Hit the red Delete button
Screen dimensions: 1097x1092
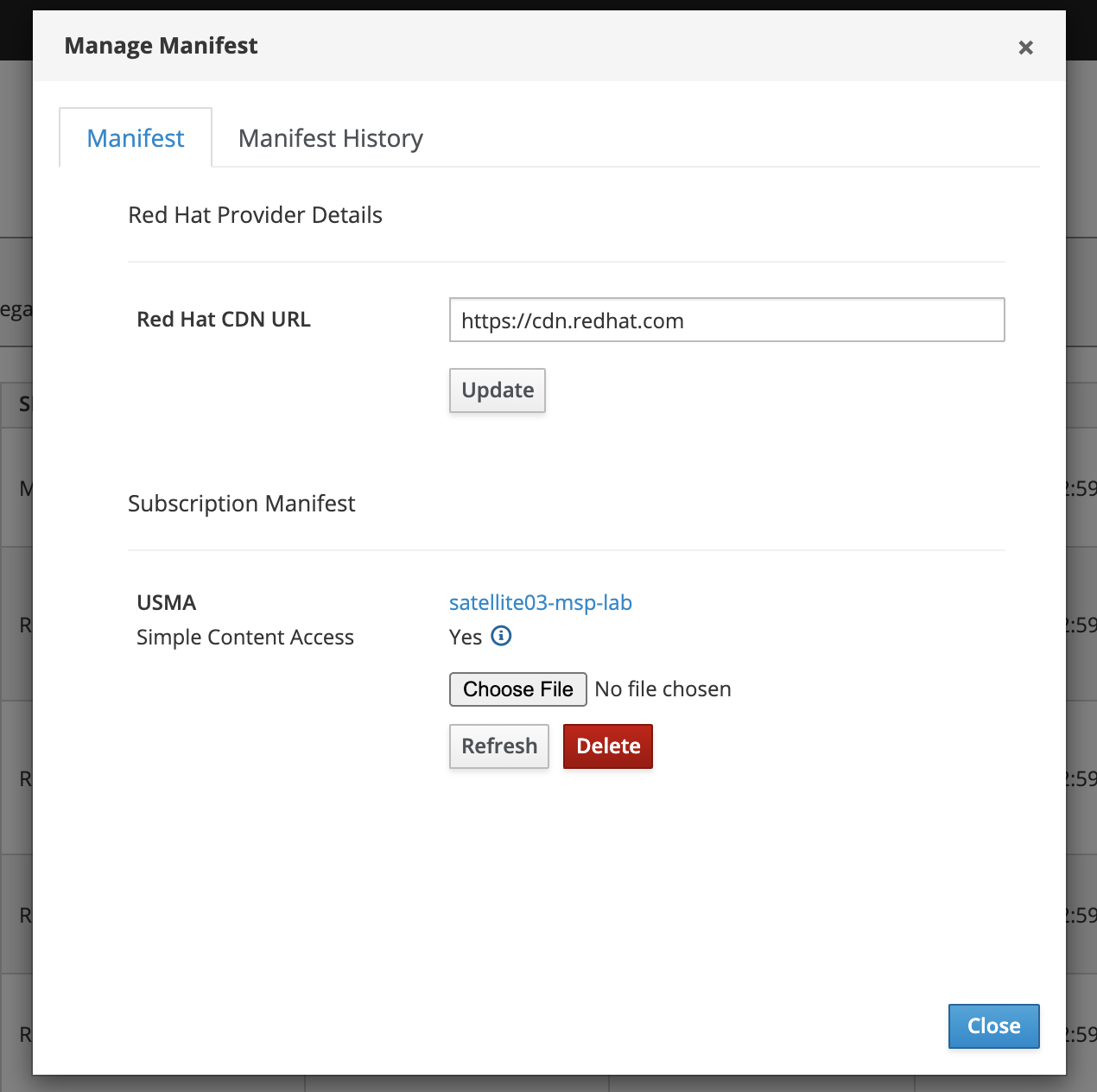[607, 746]
